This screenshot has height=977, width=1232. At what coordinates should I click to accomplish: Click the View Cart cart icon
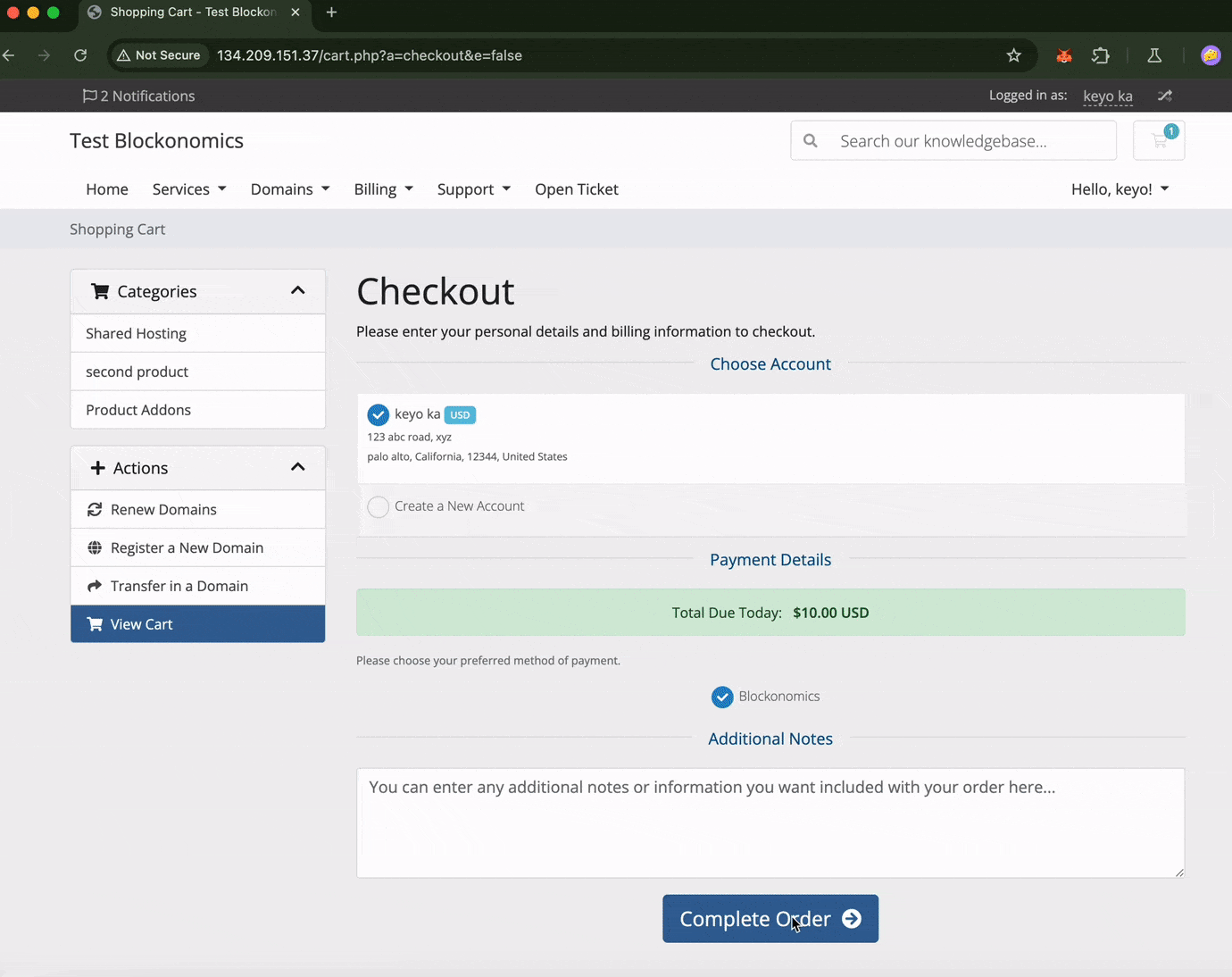point(95,624)
